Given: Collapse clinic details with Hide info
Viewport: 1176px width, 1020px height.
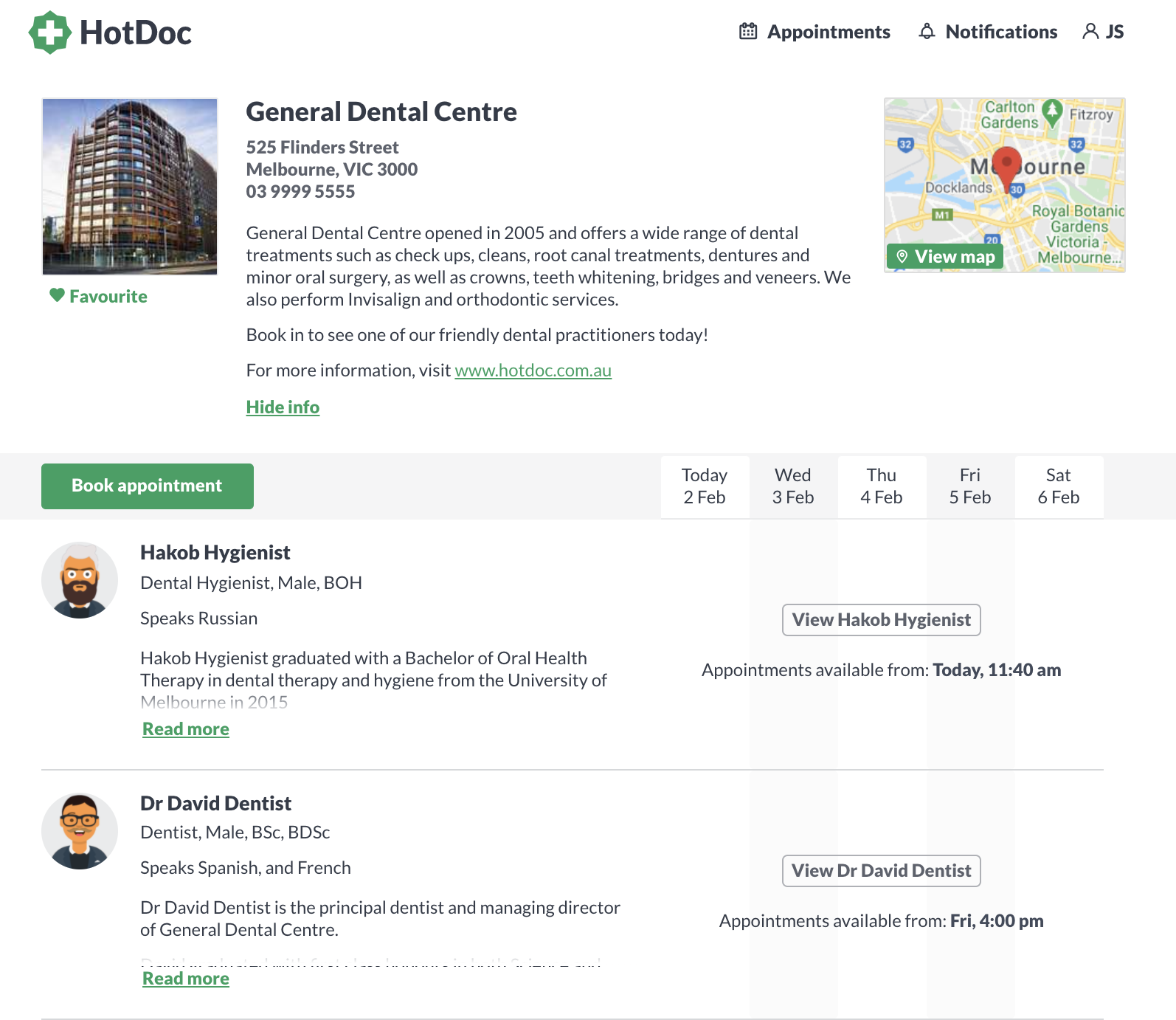Looking at the screenshot, I should click(x=283, y=407).
